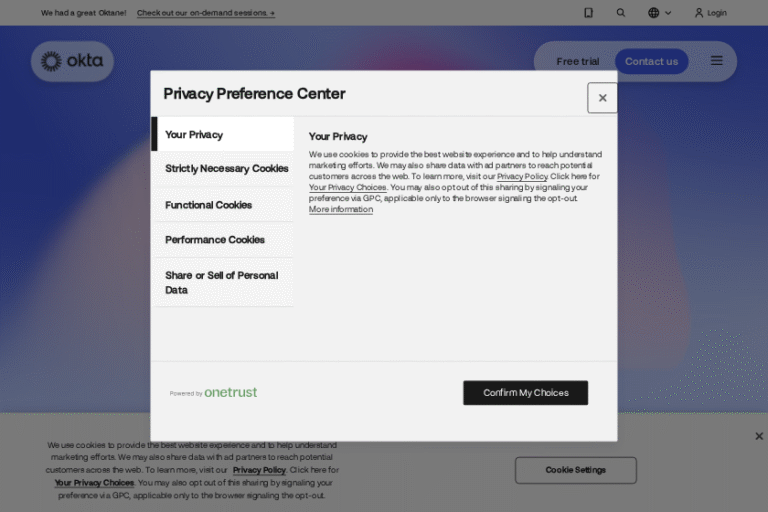The image size is (768, 512).
Task: Click the mobile device icon in top bar
Action: click(588, 13)
